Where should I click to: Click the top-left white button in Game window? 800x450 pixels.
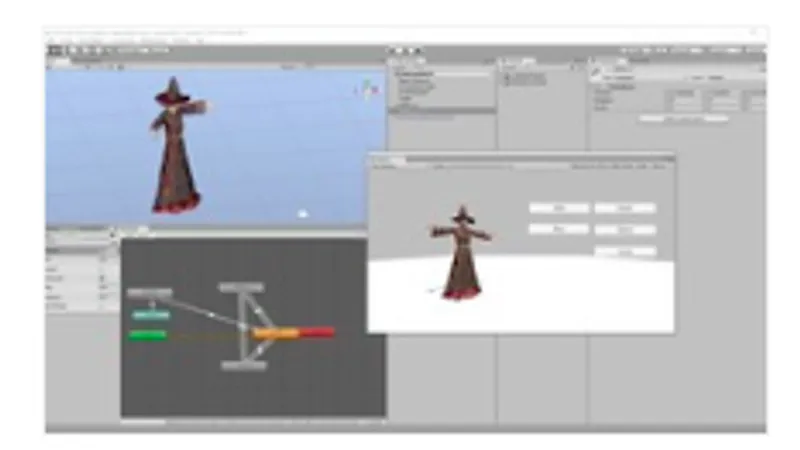click(x=559, y=208)
